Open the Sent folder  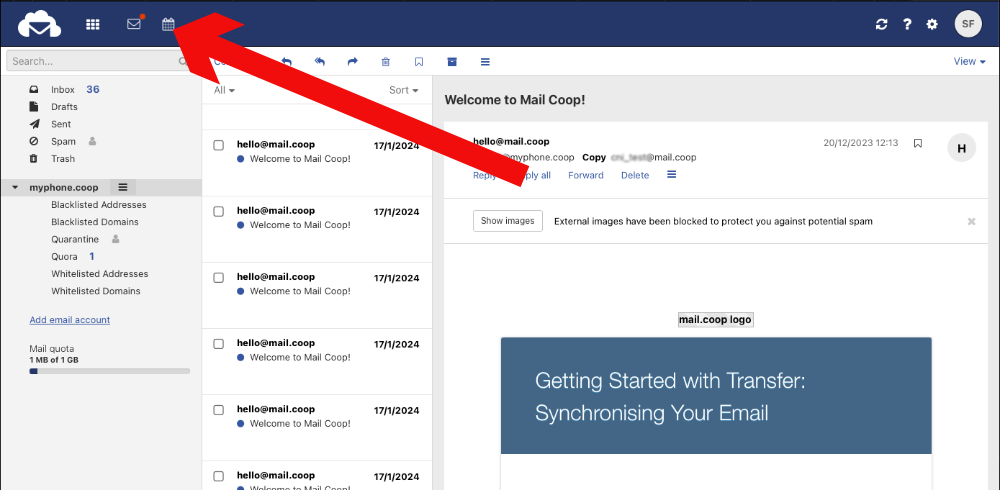tap(61, 124)
